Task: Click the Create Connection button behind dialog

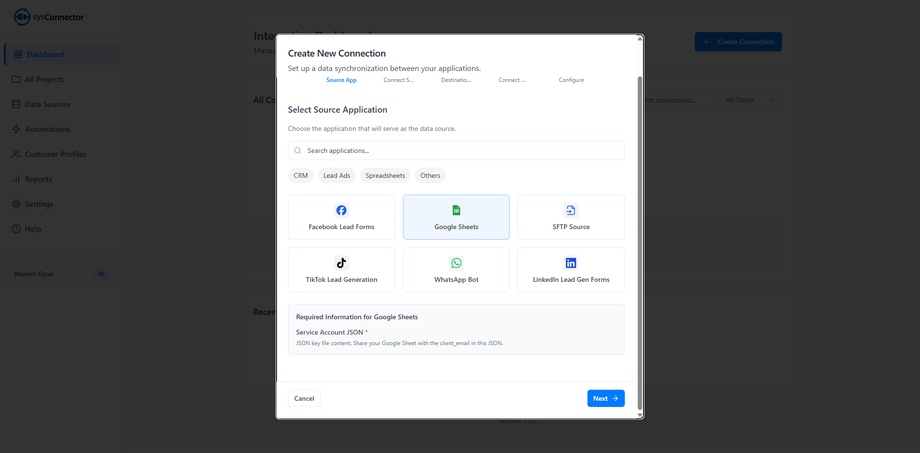Action: [x=738, y=42]
